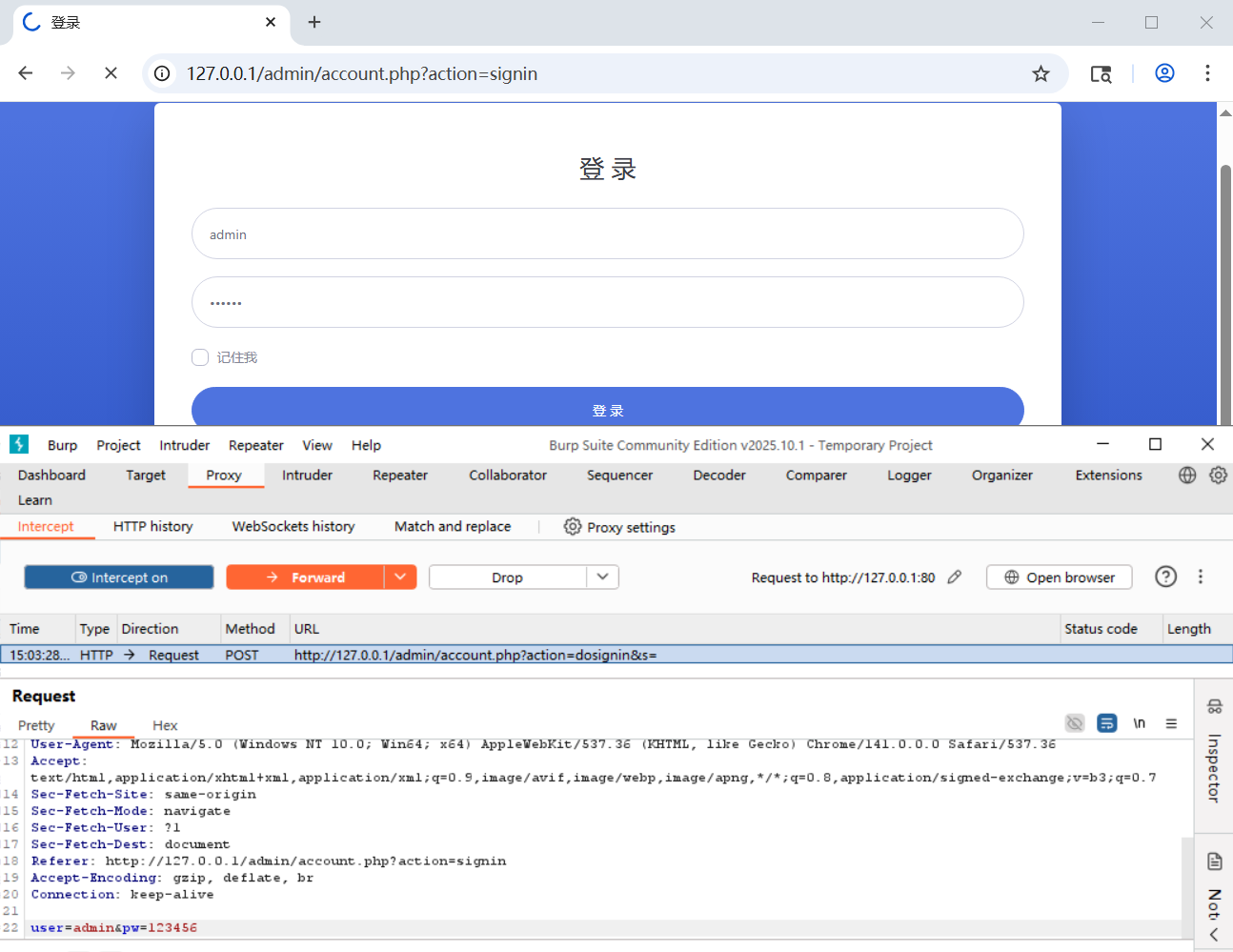This screenshot has height=952, width=1233.
Task: Open Burp settings gear icon
Action: pyautogui.click(x=1218, y=475)
